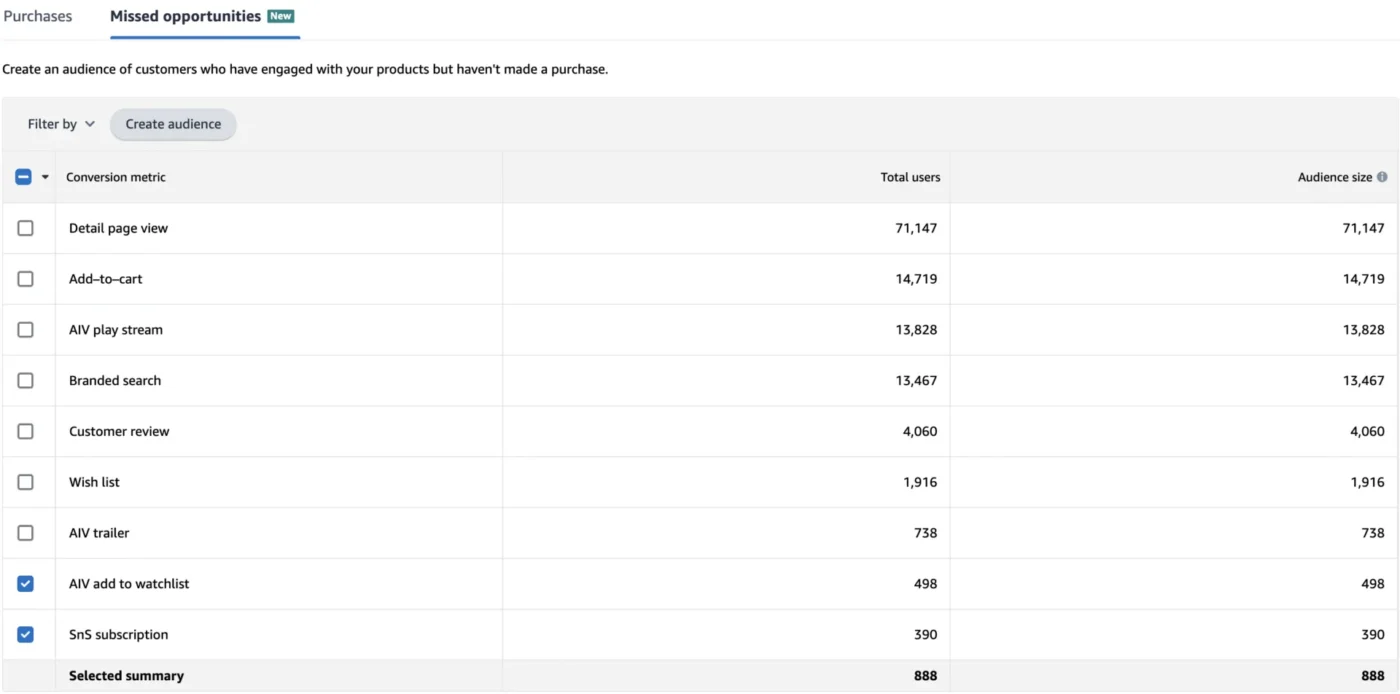Switch to the Purchases tab

point(38,16)
